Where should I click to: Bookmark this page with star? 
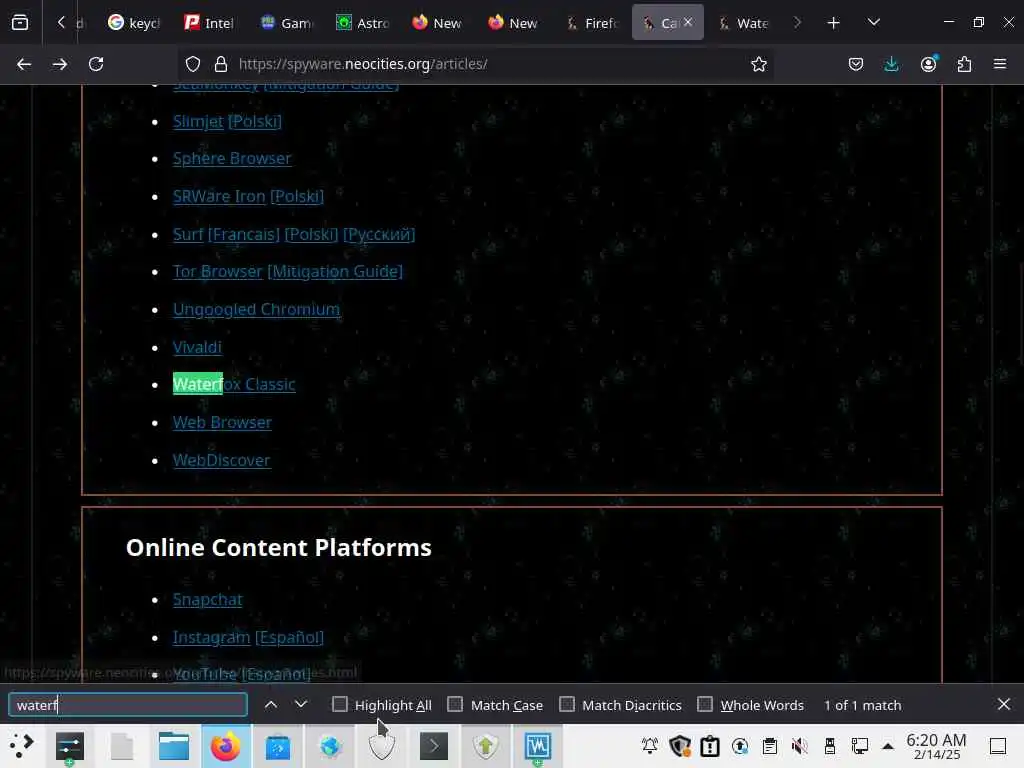click(758, 64)
